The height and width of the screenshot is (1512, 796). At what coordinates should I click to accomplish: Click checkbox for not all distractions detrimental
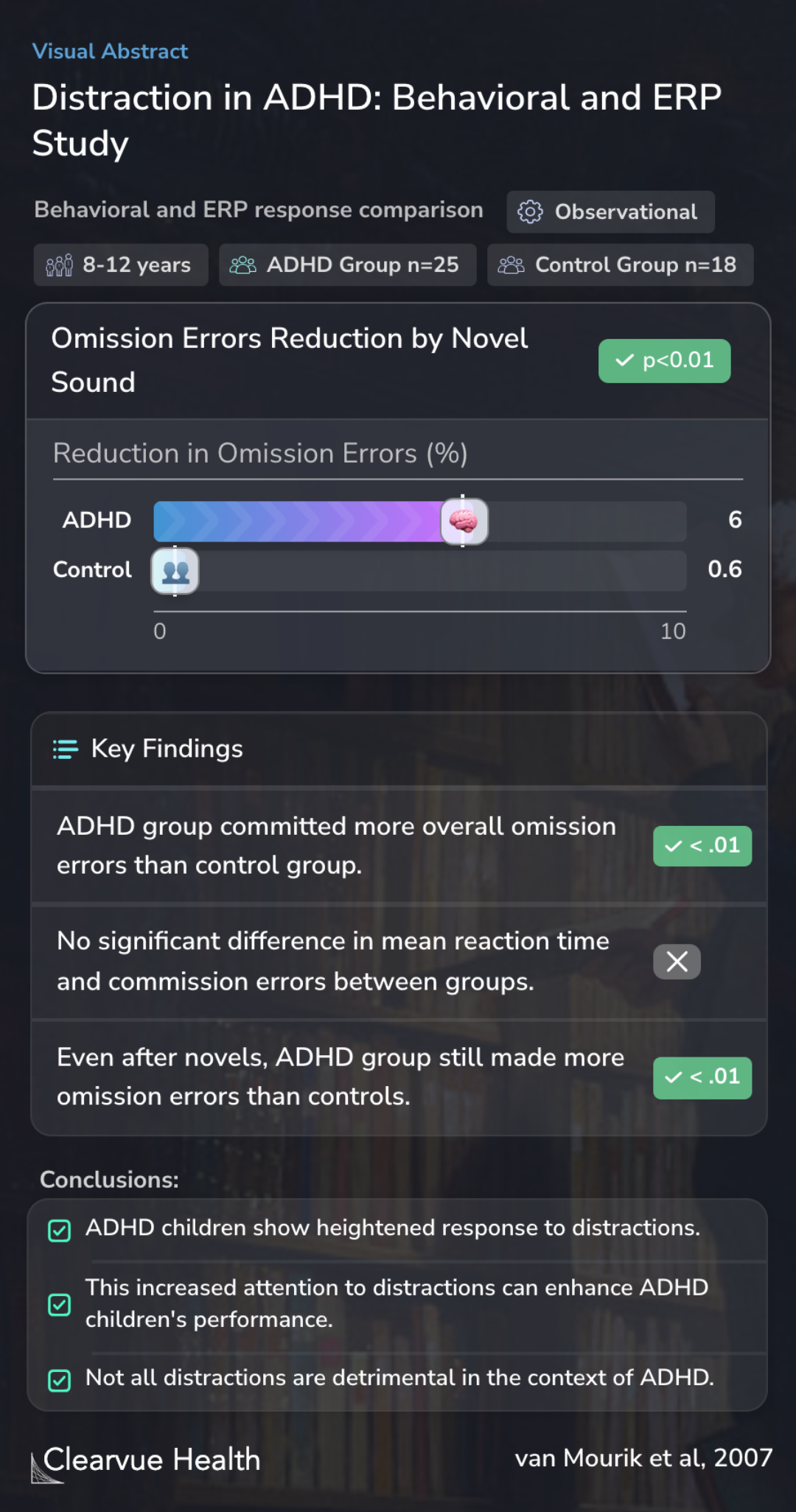(60, 1380)
